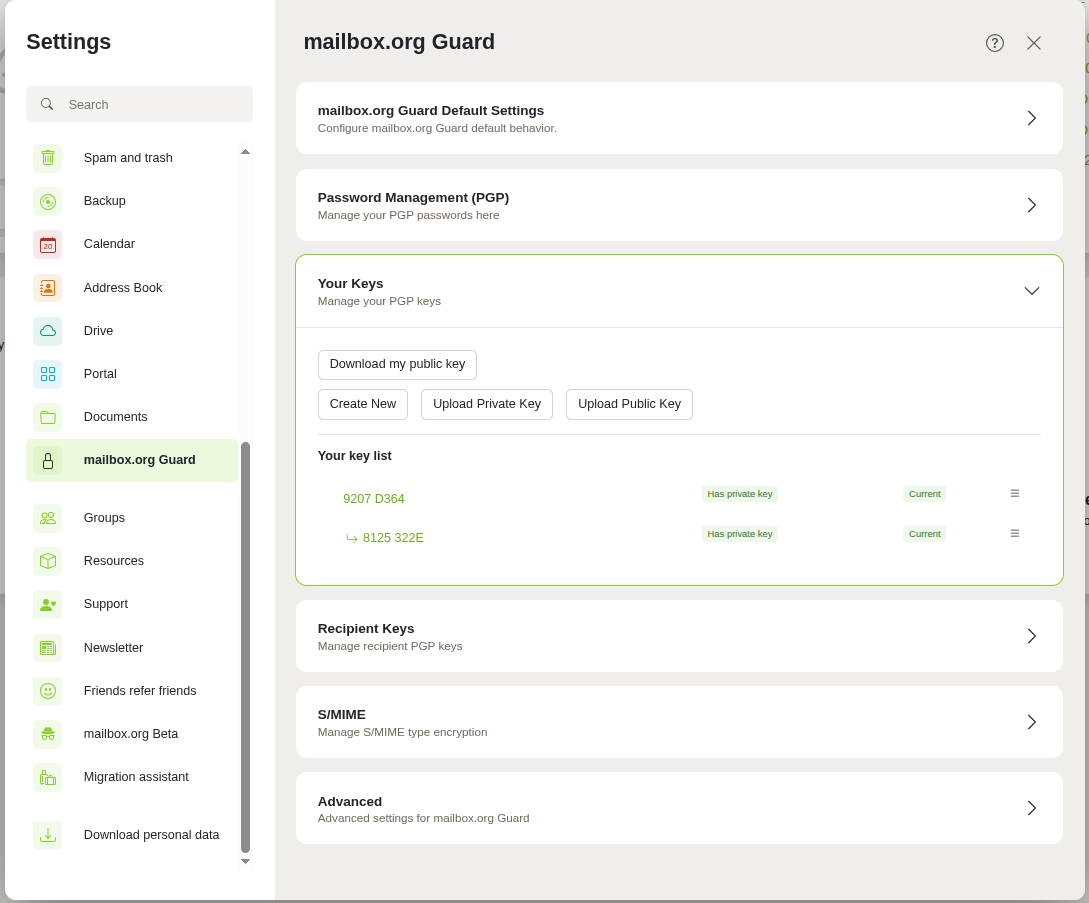Close the Settings dialog
The height and width of the screenshot is (903, 1089).
(1033, 43)
